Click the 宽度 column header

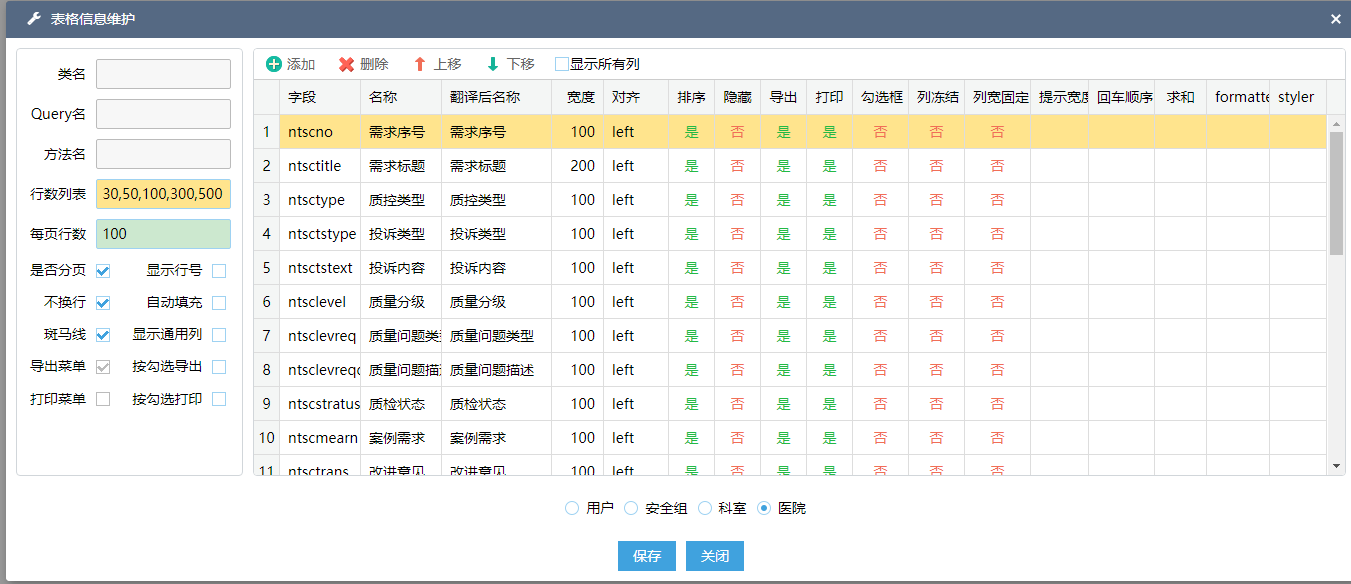[x=580, y=97]
